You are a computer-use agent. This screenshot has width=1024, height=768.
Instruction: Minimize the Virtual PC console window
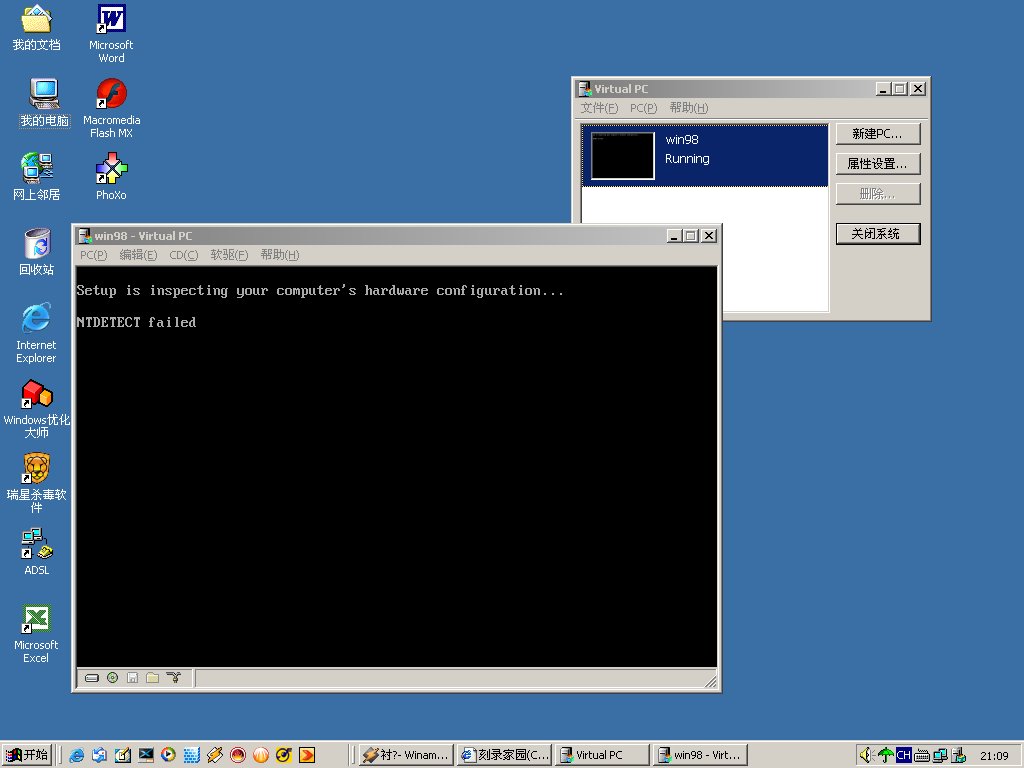coord(884,89)
